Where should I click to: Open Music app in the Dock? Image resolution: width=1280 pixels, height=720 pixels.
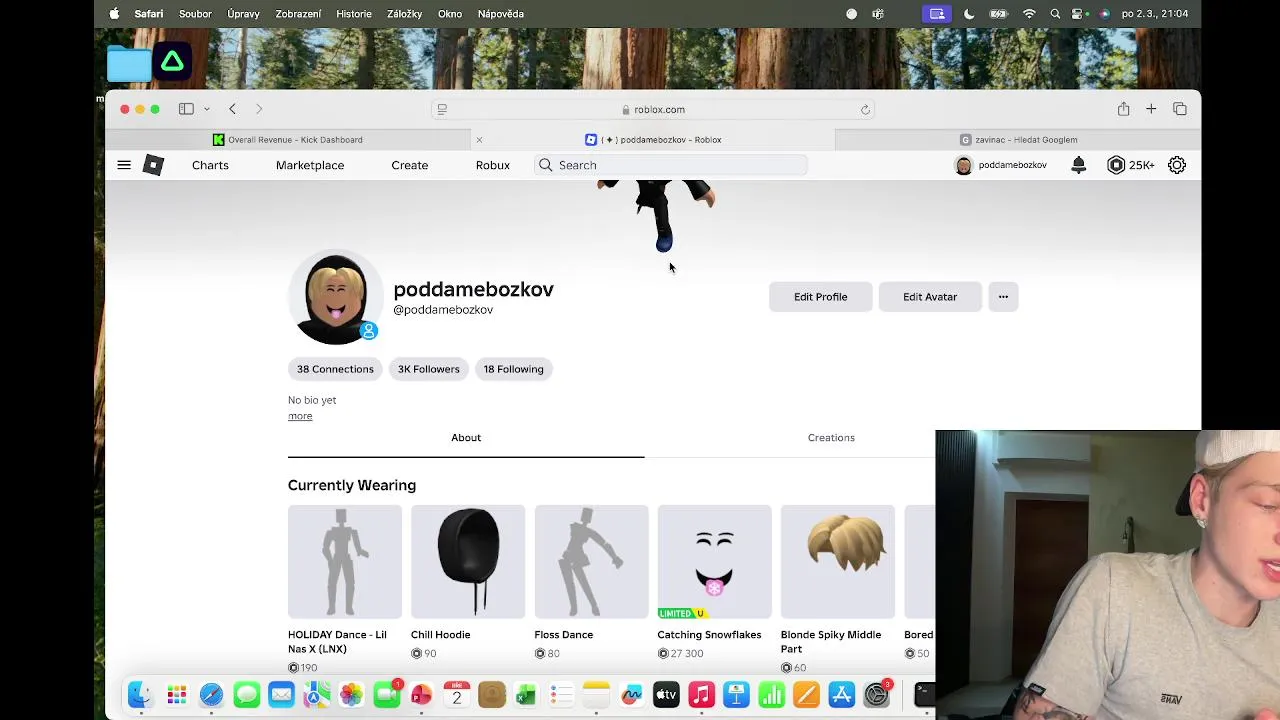[701, 694]
